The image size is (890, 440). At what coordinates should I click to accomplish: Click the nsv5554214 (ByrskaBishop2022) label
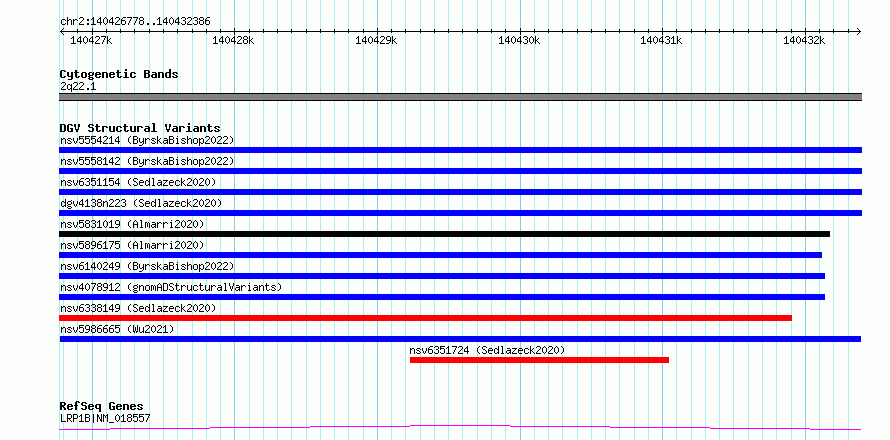point(147,140)
